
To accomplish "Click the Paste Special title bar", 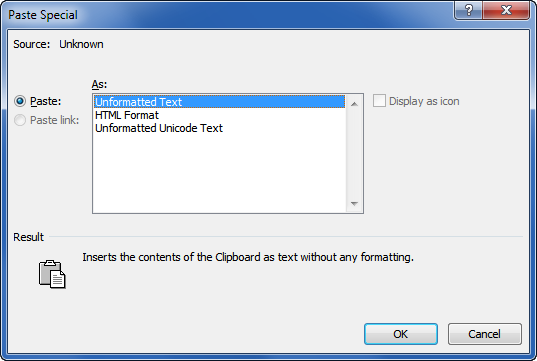I will pyautogui.click(x=226, y=15).
